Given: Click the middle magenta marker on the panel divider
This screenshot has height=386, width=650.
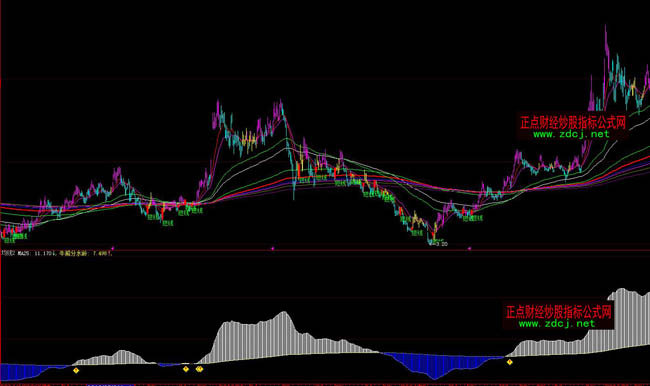Looking at the screenshot, I should [x=272, y=248].
